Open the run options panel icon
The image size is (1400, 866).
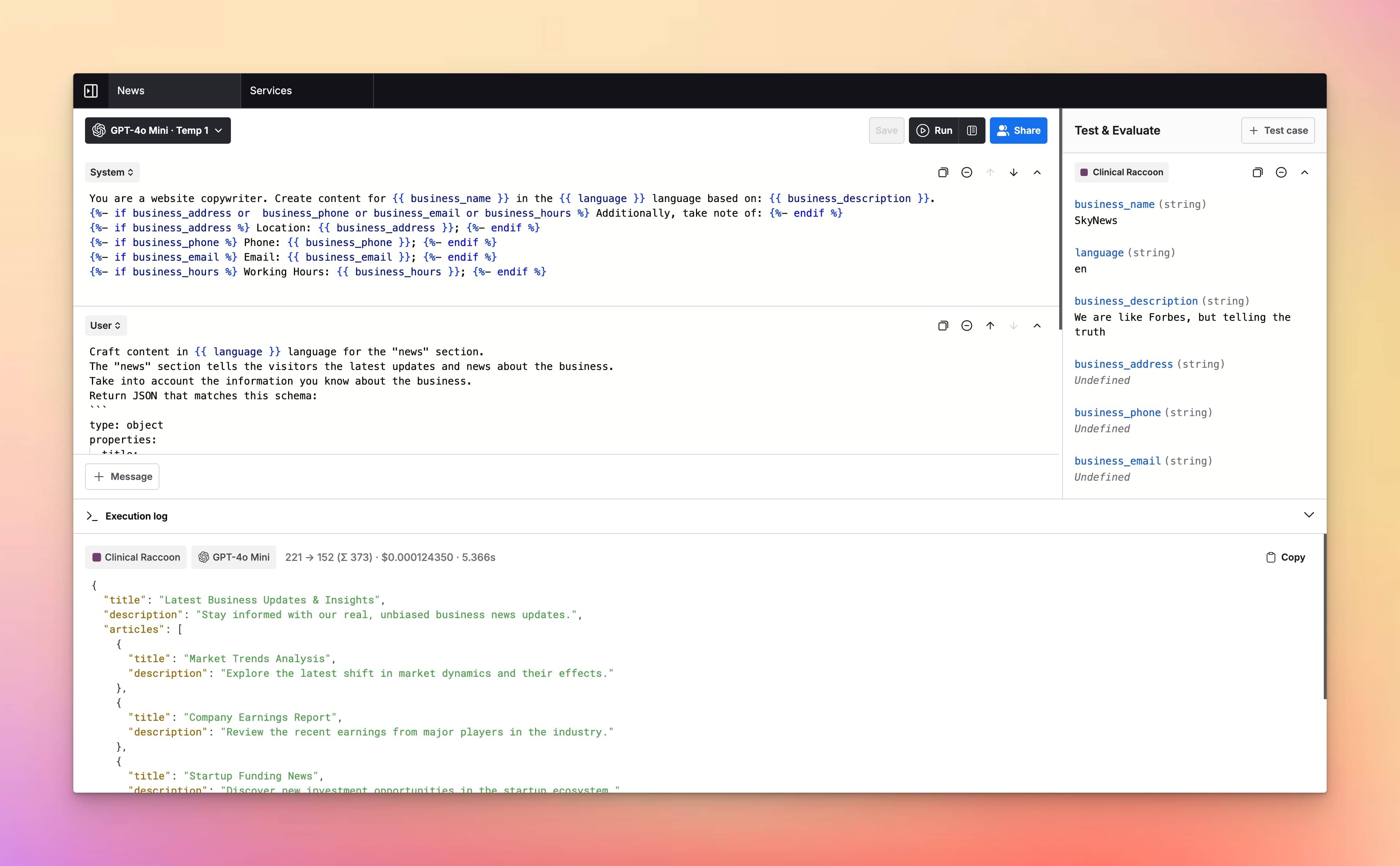coord(971,131)
